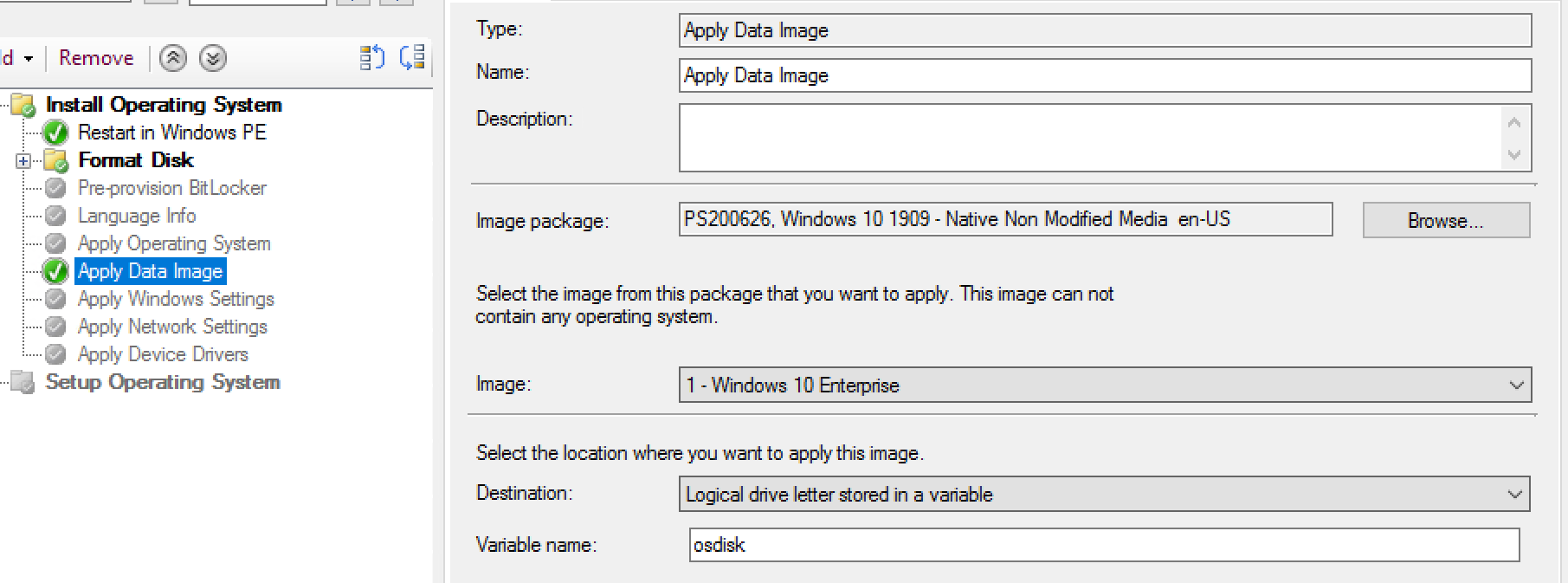1568x583 pixels.
Task: Click the Variable name input field
Action: pos(1103,545)
